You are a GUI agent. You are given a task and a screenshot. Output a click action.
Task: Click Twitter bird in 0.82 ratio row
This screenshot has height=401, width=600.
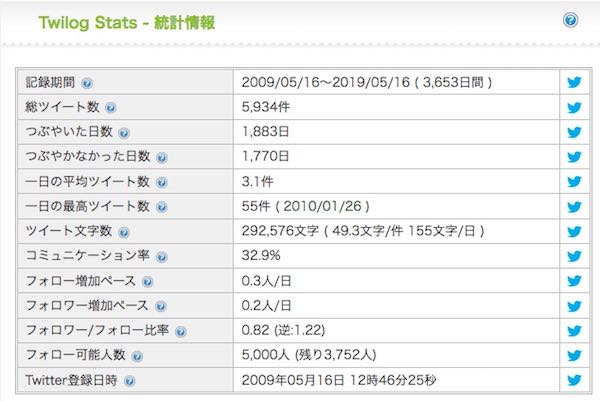click(574, 331)
